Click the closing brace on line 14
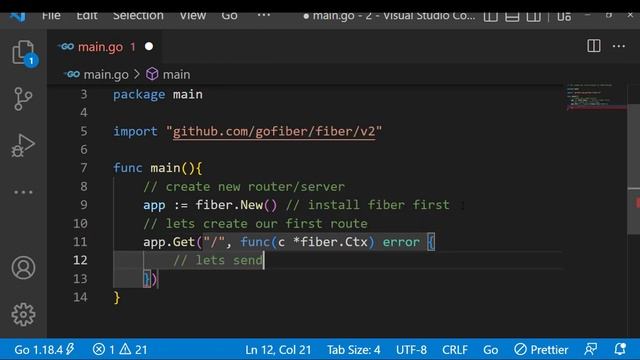This screenshot has width=640, height=360. pyautogui.click(x=117, y=298)
